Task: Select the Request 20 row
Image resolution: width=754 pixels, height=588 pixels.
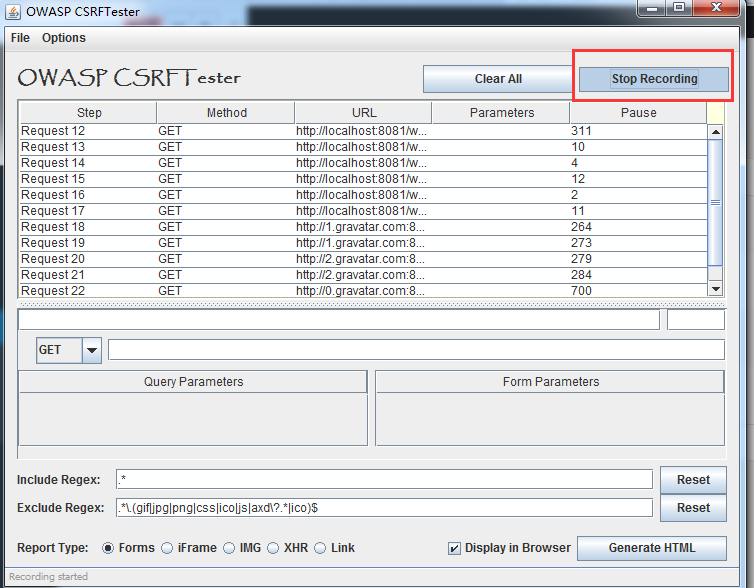Action: [x=363, y=259]
